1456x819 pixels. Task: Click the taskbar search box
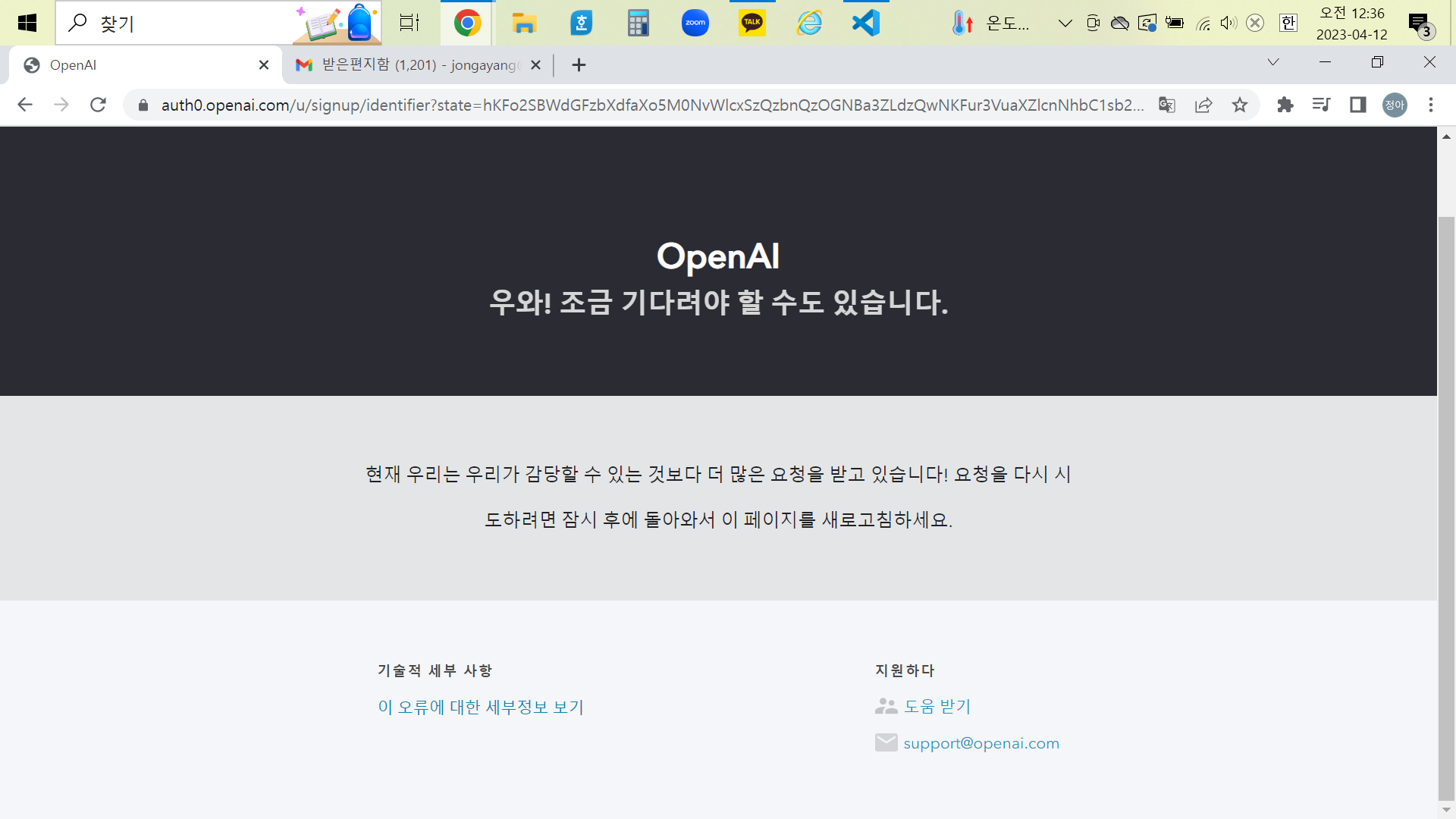point(218,23)
